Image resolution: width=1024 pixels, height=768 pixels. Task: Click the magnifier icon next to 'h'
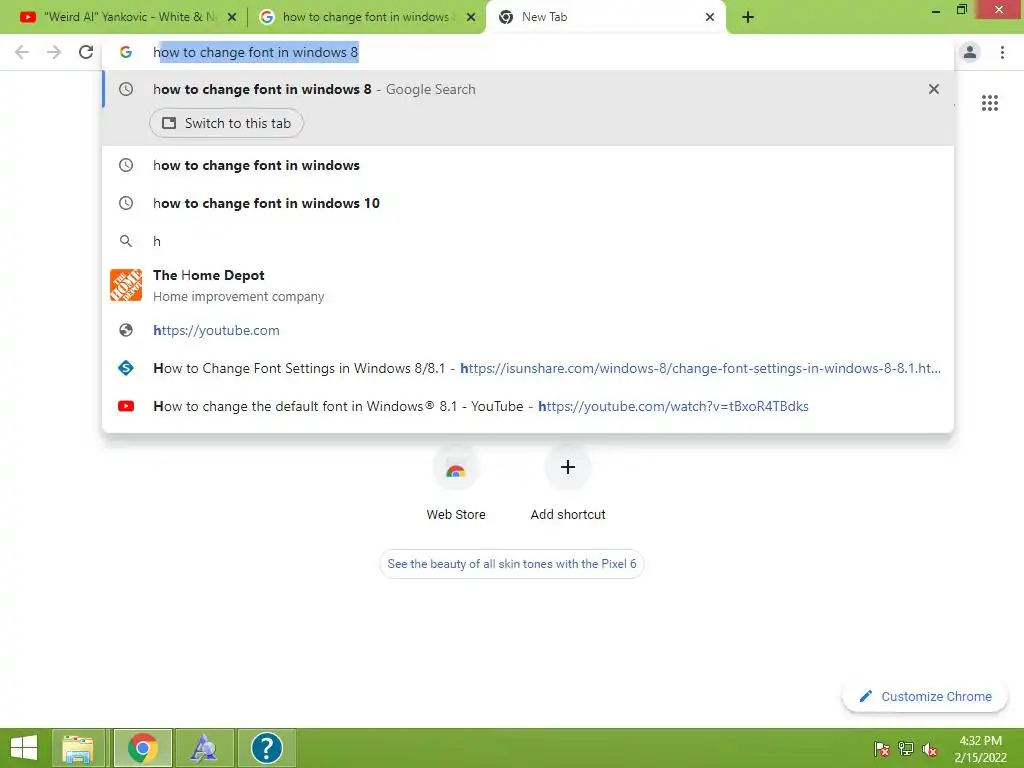126,241
